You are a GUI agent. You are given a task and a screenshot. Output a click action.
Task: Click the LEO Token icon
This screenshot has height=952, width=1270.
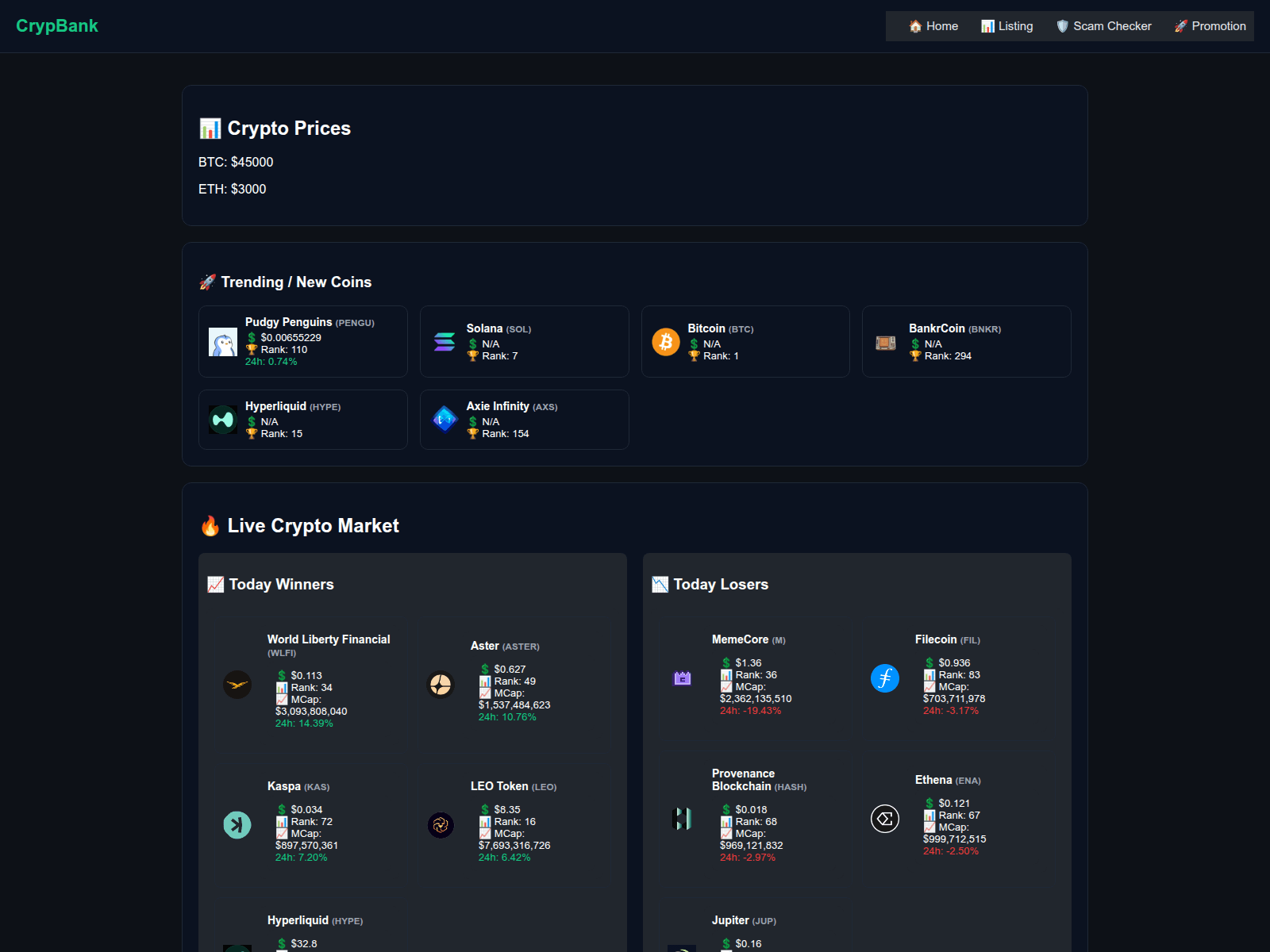click(441, 825)
